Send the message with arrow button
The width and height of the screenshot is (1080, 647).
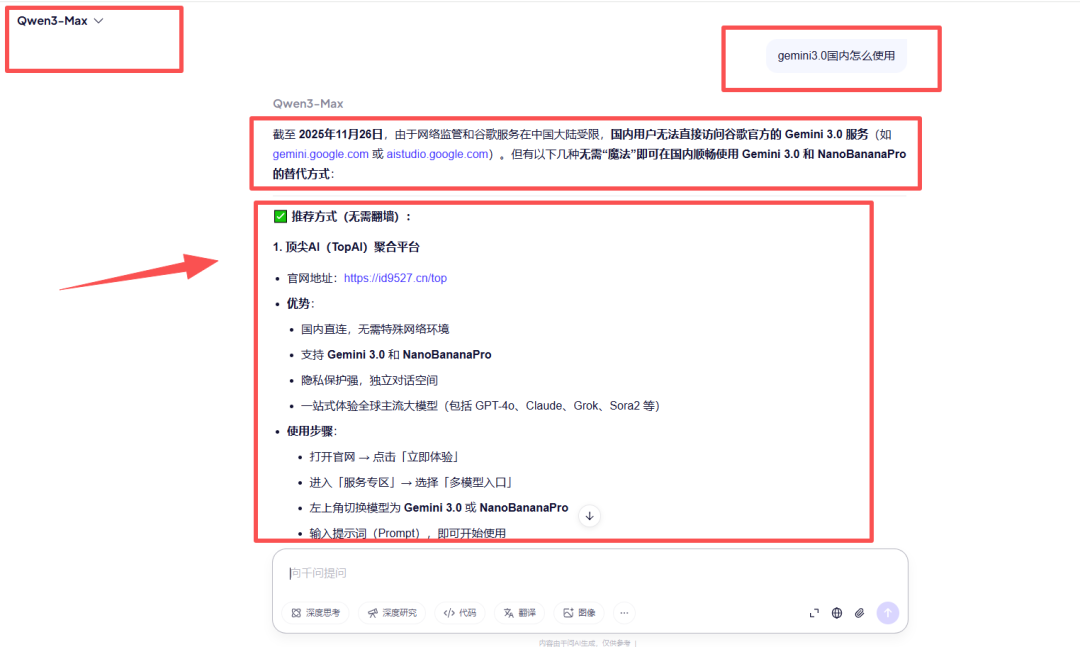(888, 613)
